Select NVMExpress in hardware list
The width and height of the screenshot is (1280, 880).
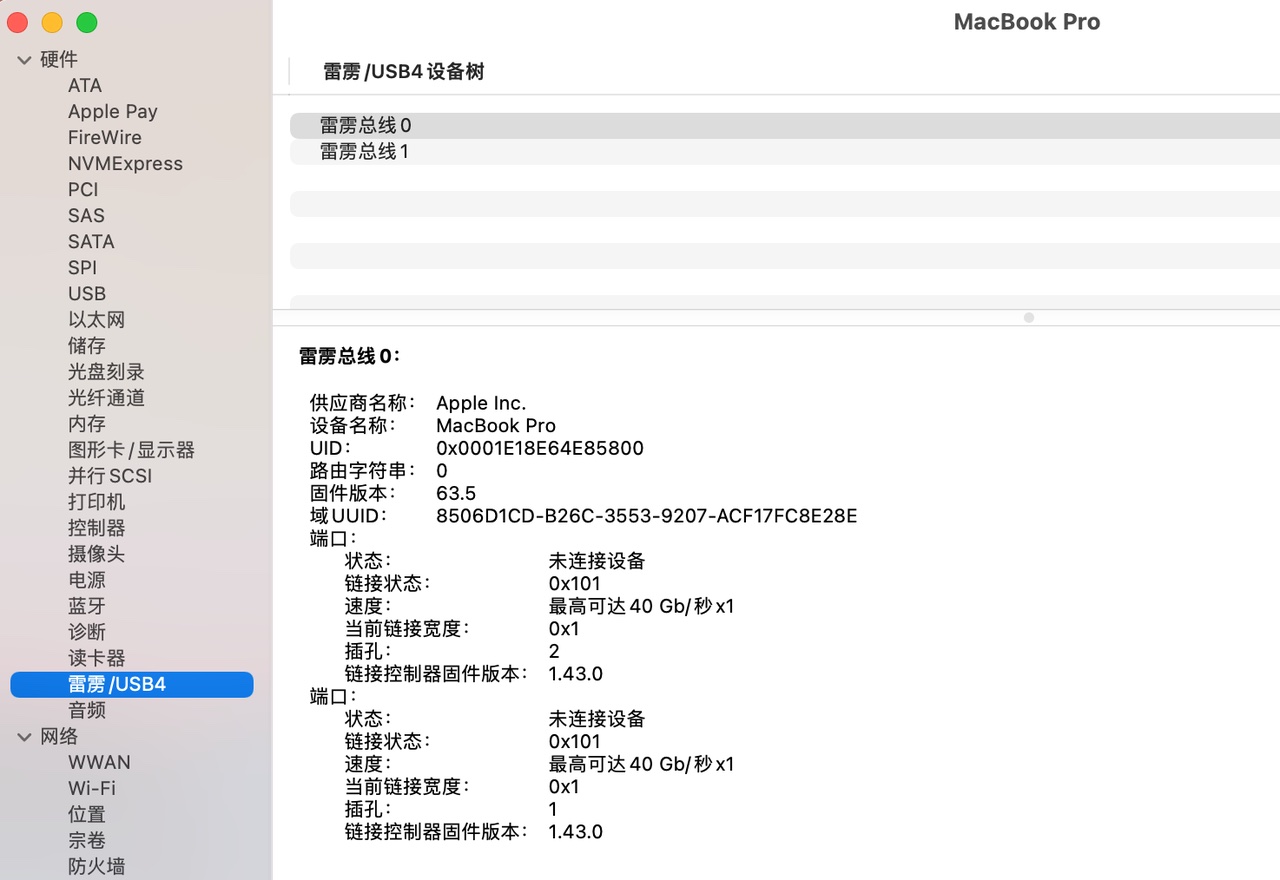tap(126, 164)
